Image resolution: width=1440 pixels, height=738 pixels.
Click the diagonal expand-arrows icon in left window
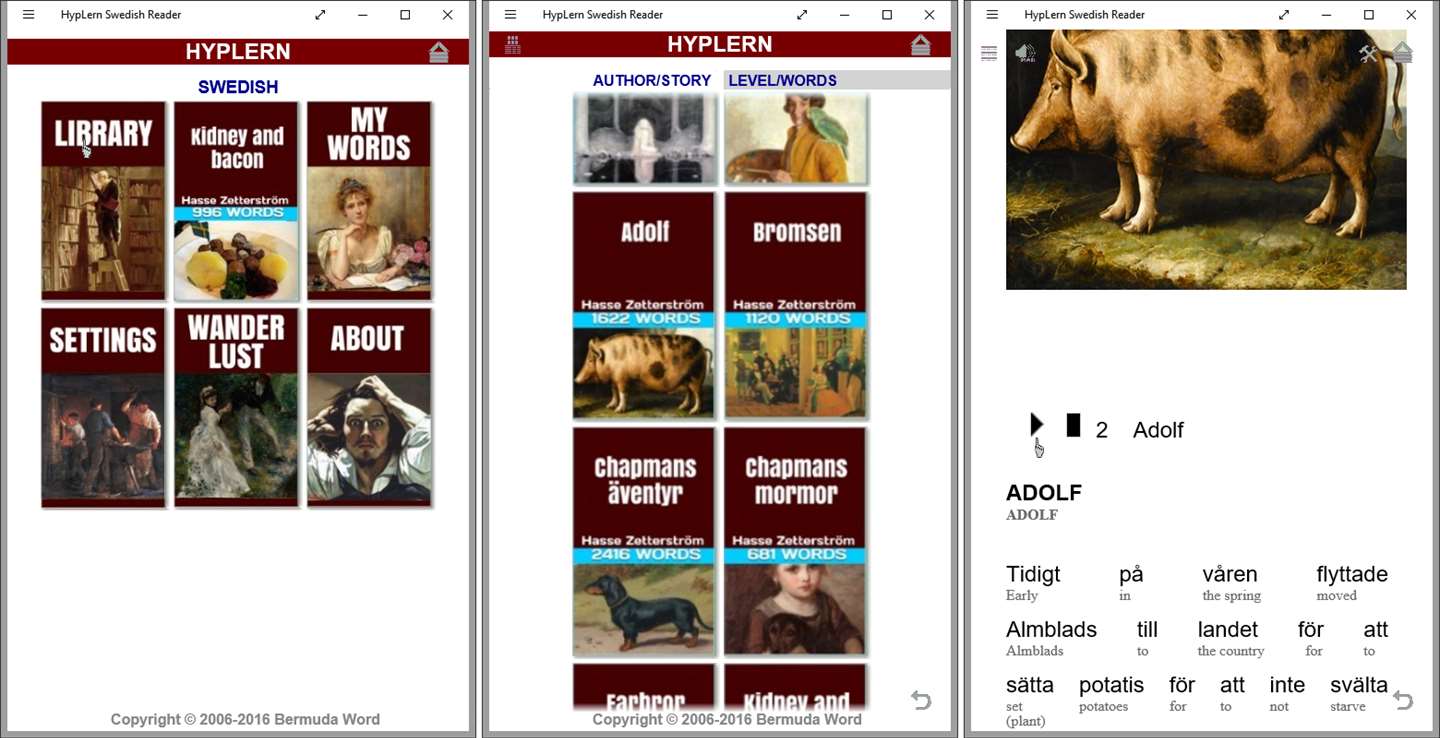point(320,15)
